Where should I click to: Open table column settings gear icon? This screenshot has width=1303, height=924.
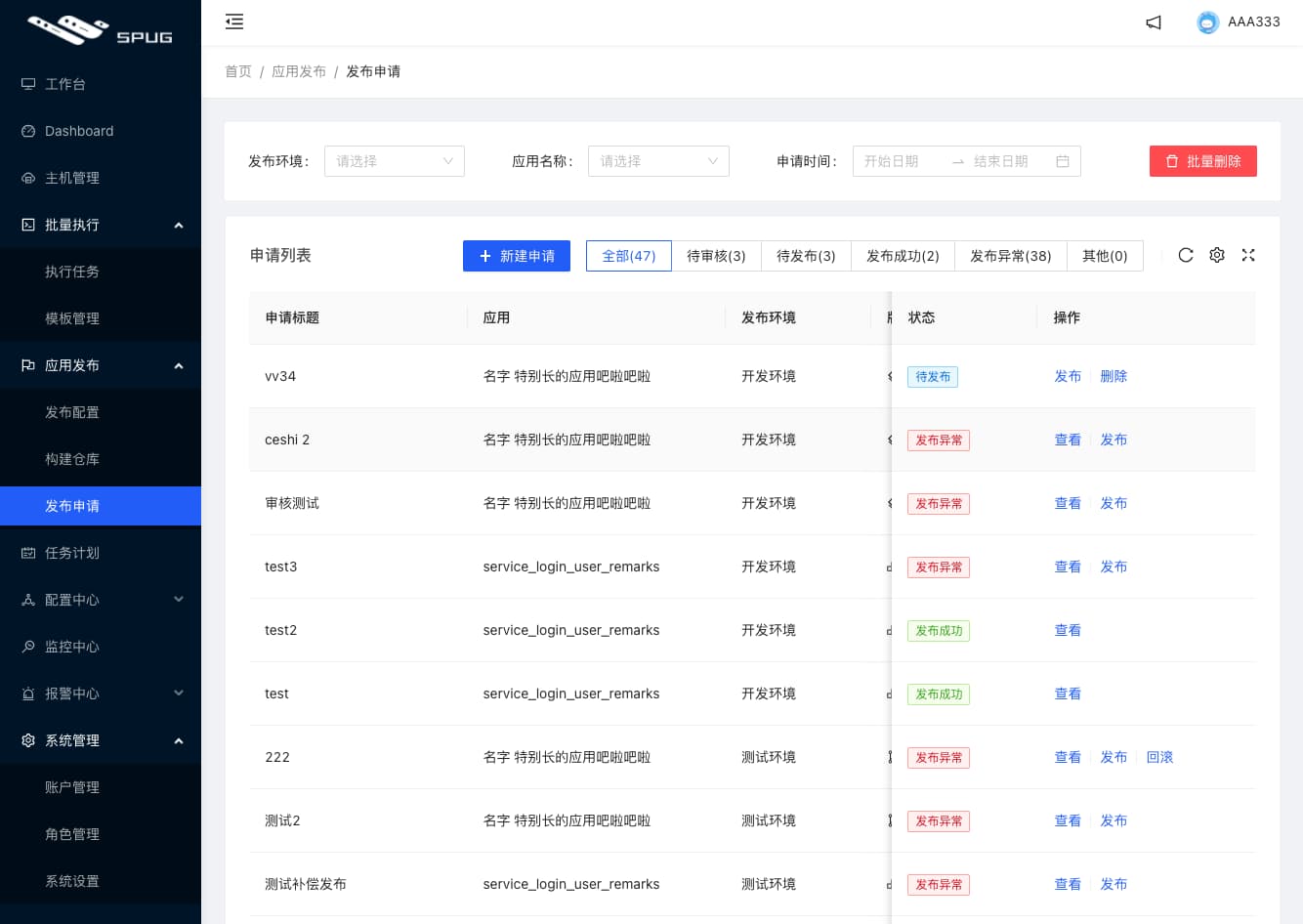click(x=1217, y=255)
